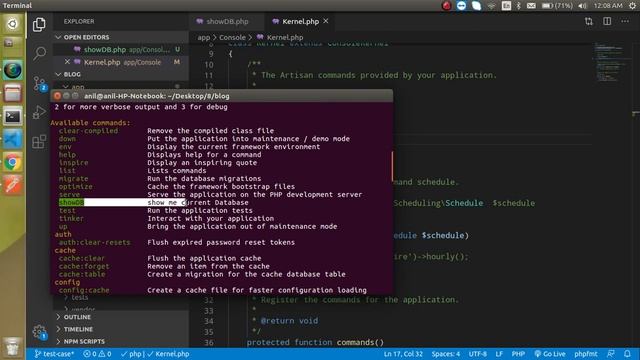The height and width of the screenshot is (360, 640).
Task: Select language mode PHP in status bar
Action: tap(518, 354)
